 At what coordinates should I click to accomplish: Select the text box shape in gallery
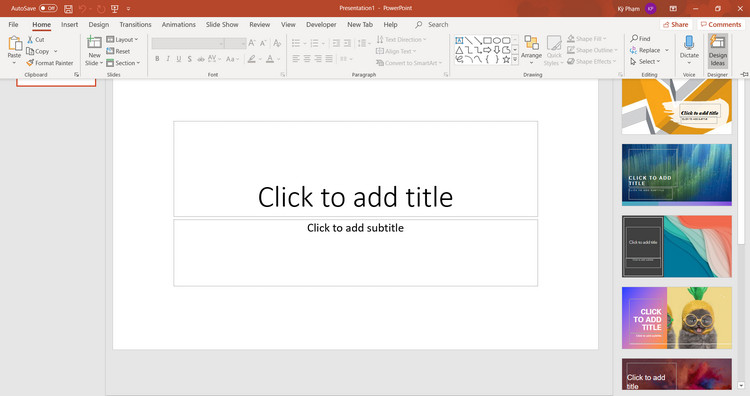coord(459,41)
